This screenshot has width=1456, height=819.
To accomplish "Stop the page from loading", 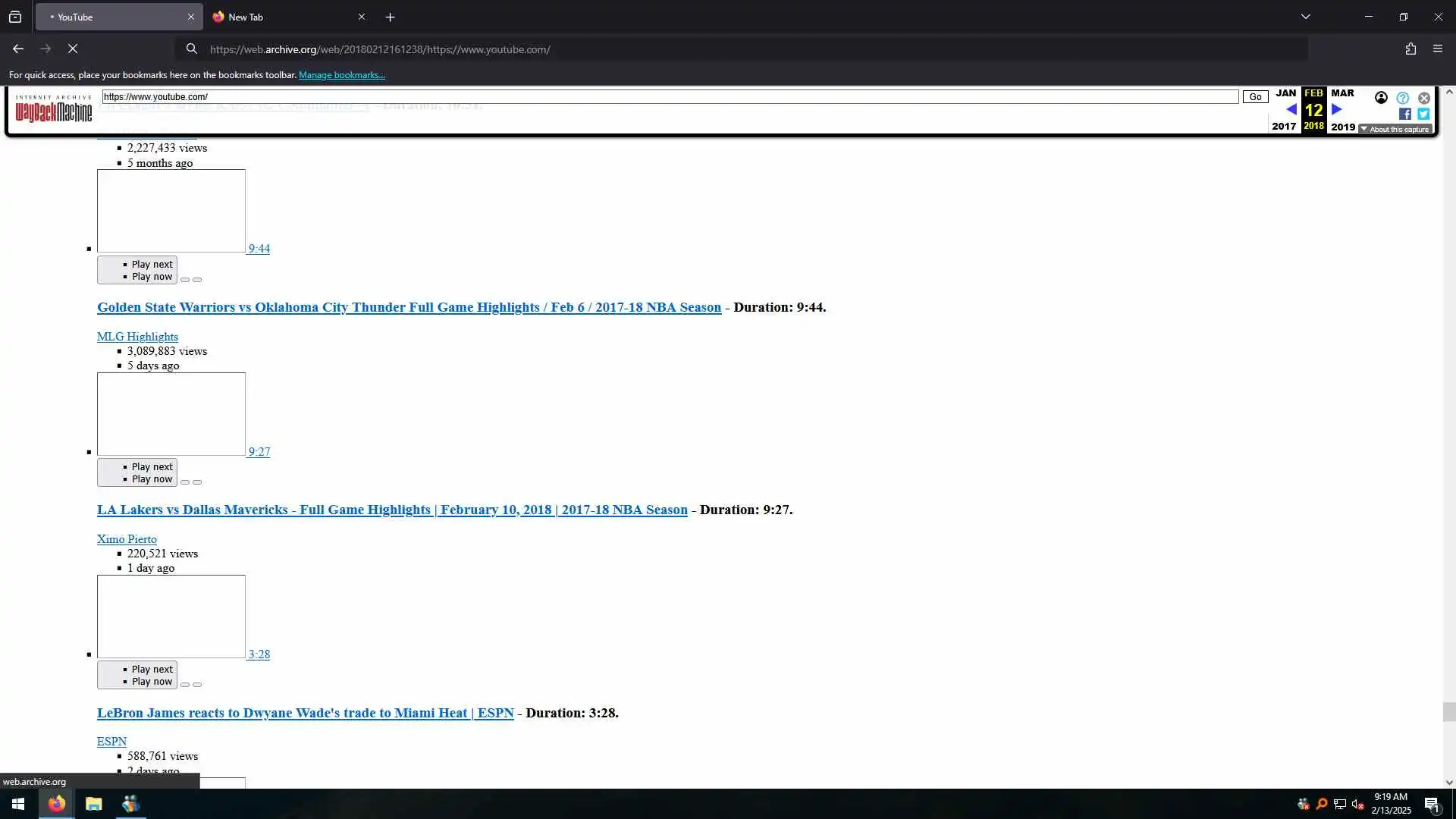I will (73, 49).
